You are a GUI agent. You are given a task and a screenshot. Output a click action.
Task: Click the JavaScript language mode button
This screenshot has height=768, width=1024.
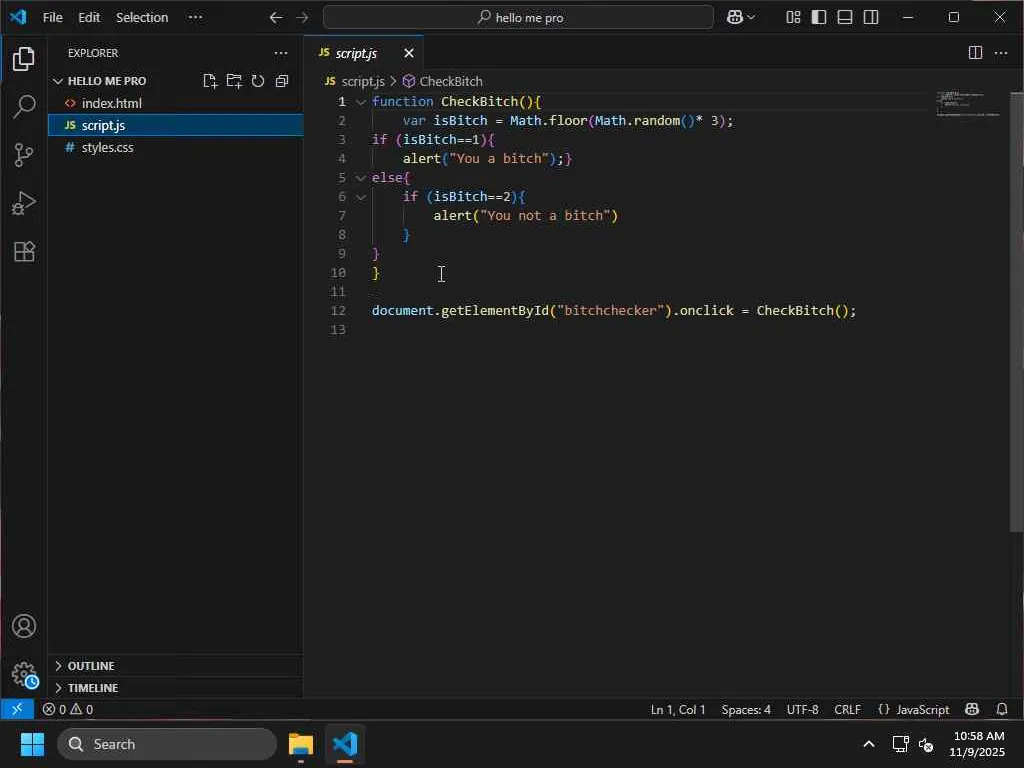coord(913,709)
